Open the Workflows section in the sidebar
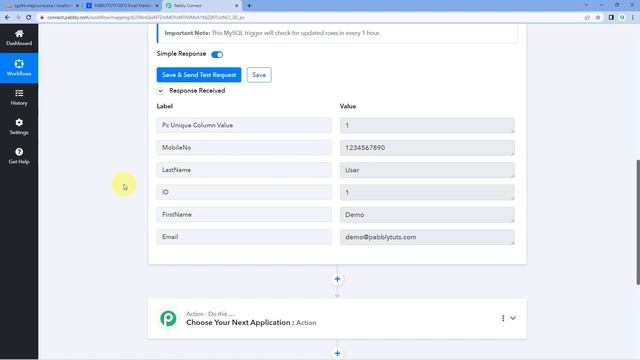This screenshot has width=640, height=360. [x=19, y=68]
